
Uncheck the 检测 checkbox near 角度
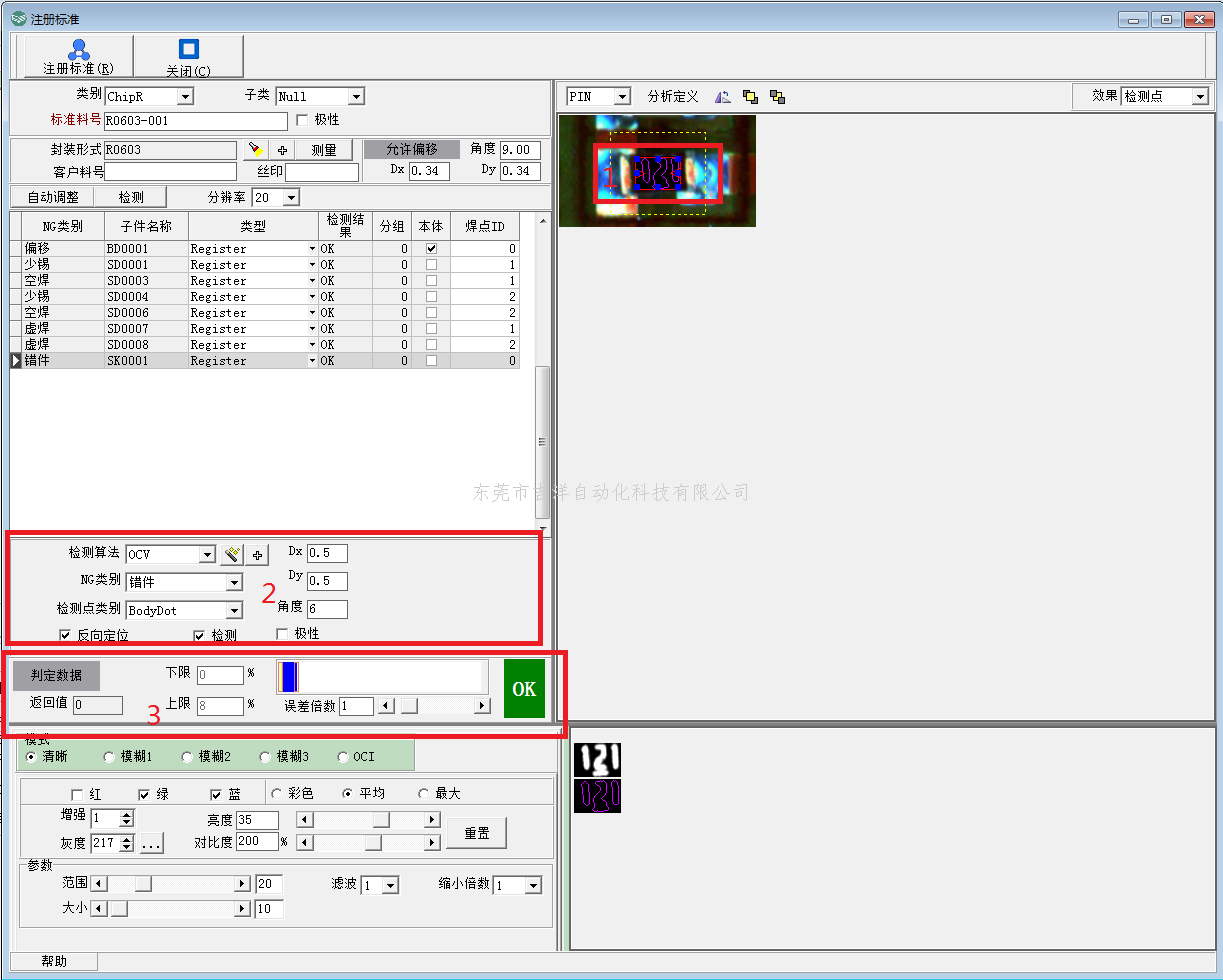tap(200, 635)
